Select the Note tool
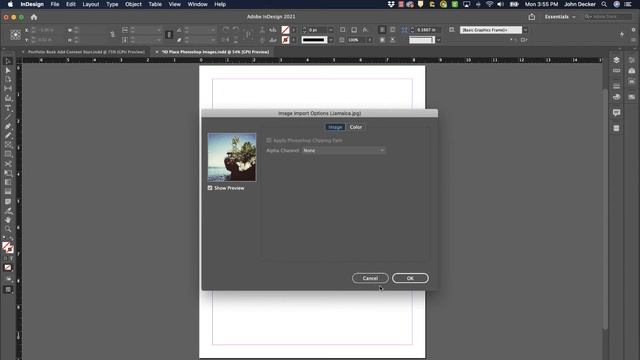Screen dimensions: 640x360 coord(8,202)
